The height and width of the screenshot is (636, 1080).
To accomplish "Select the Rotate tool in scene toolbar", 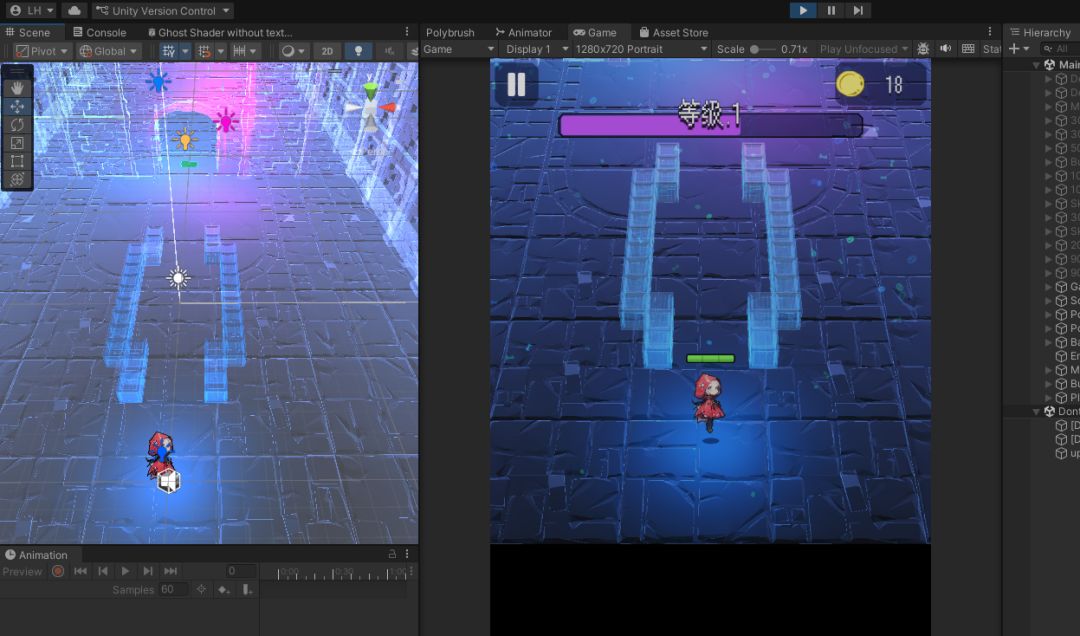I will click(x=17, y=125).
